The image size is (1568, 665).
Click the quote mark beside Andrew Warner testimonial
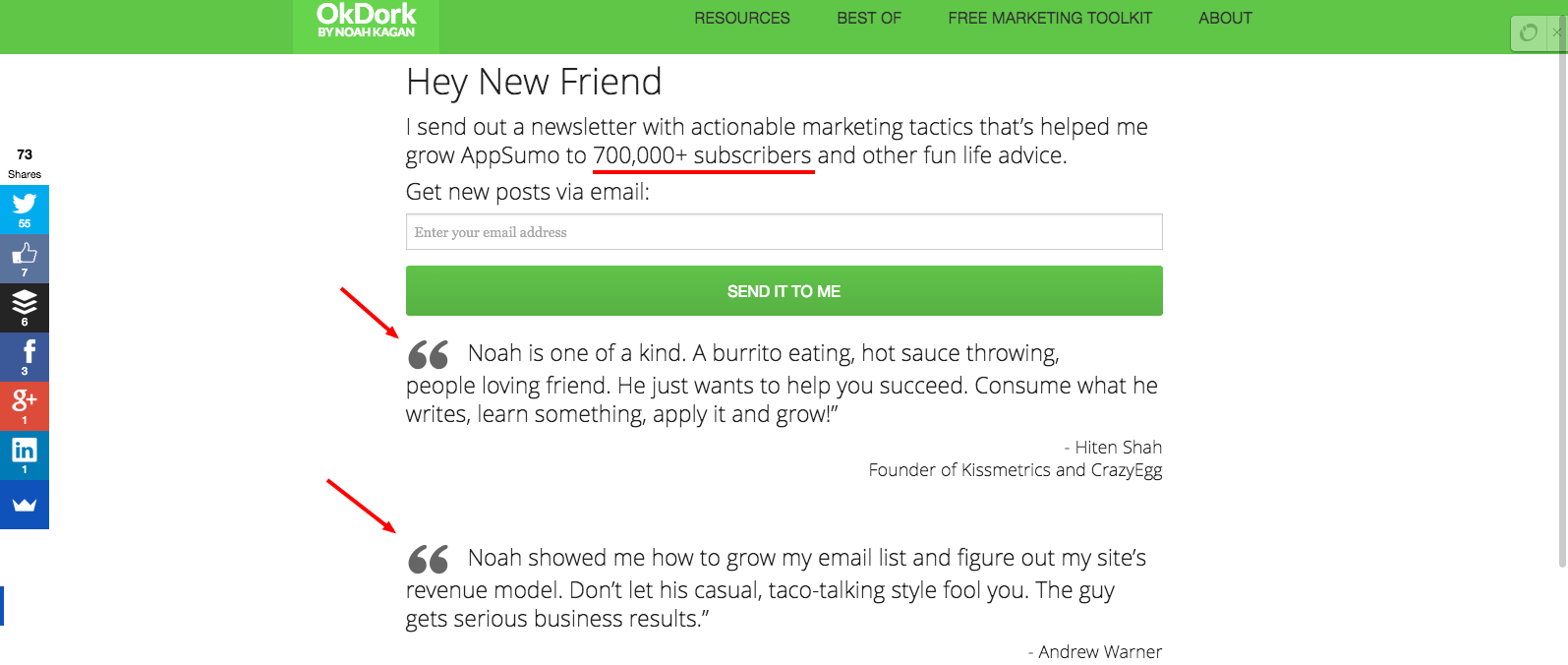[x=429, y=560]
